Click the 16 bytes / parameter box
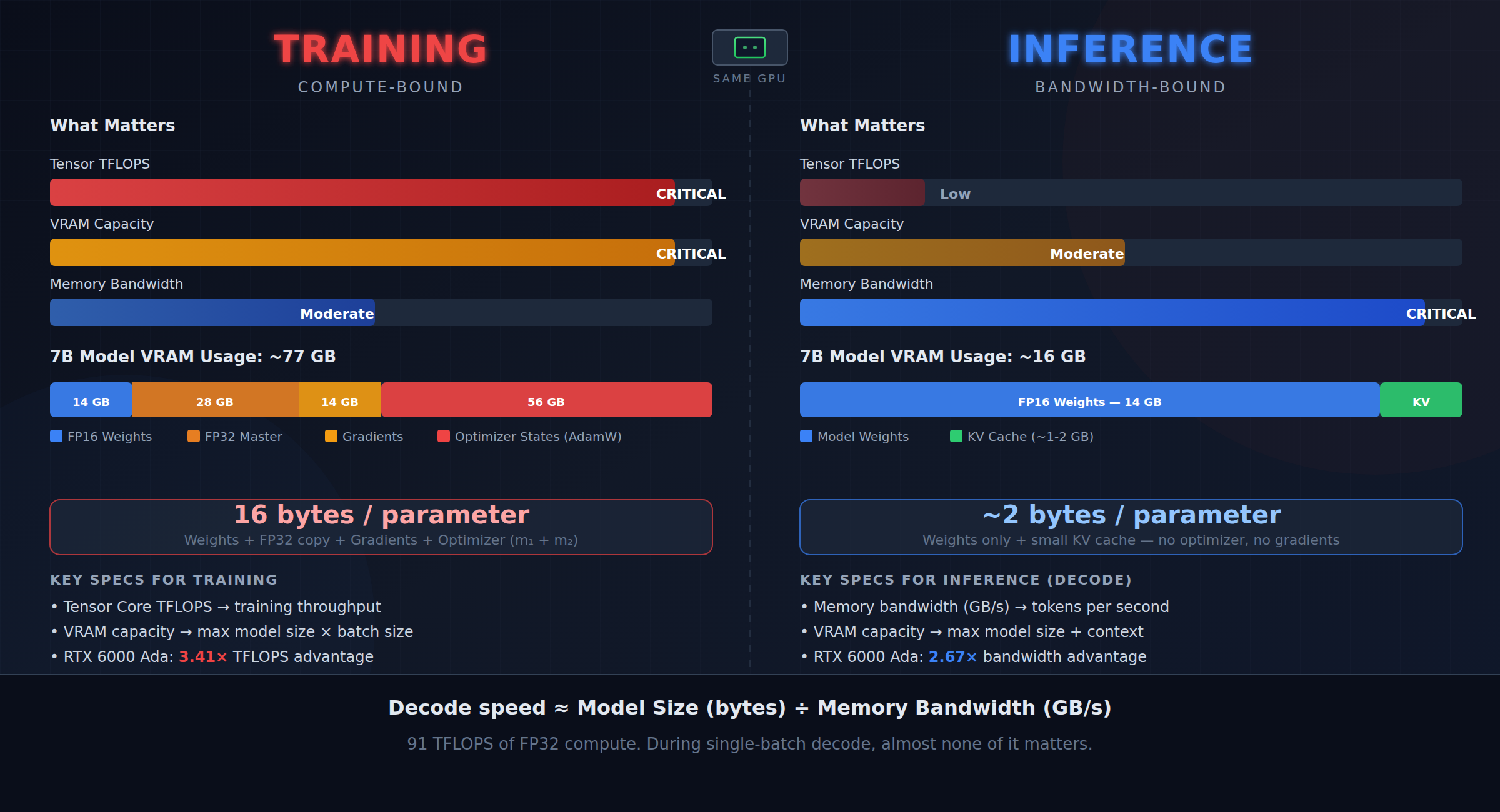The width and height of the screenshot is (1500, 812). click(381, 527)
